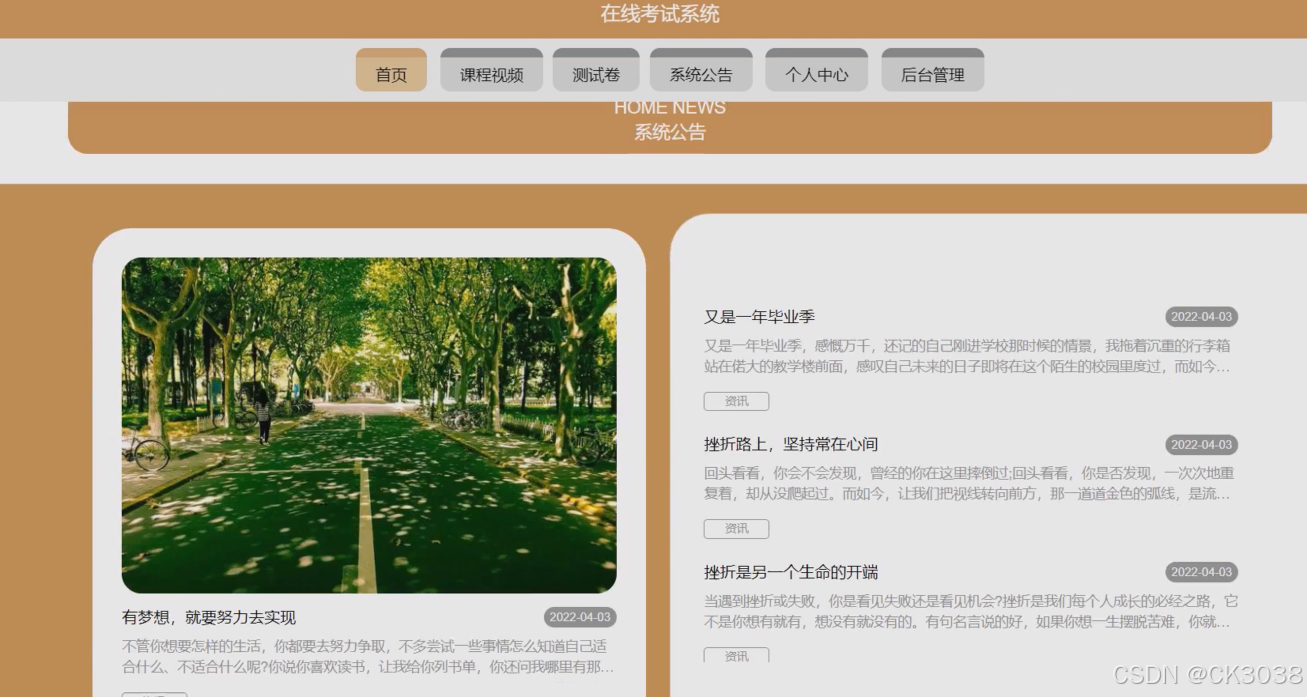Click the 2022-04-03 badge beside 又是一年毕业季
Image resolution: width=1307 pixels, height=697 pixels.
1201,316
